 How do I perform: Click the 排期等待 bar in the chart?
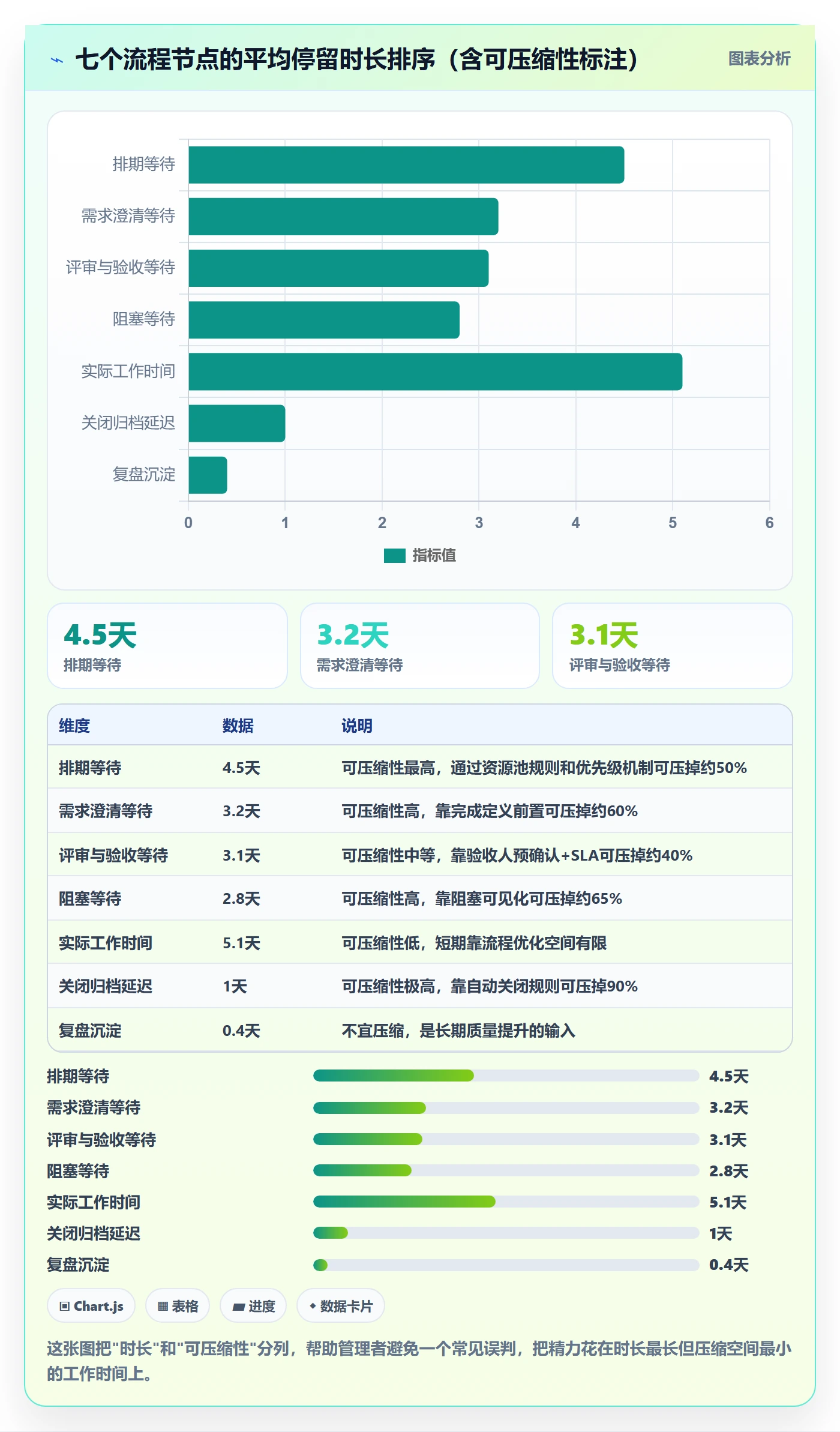406,165
